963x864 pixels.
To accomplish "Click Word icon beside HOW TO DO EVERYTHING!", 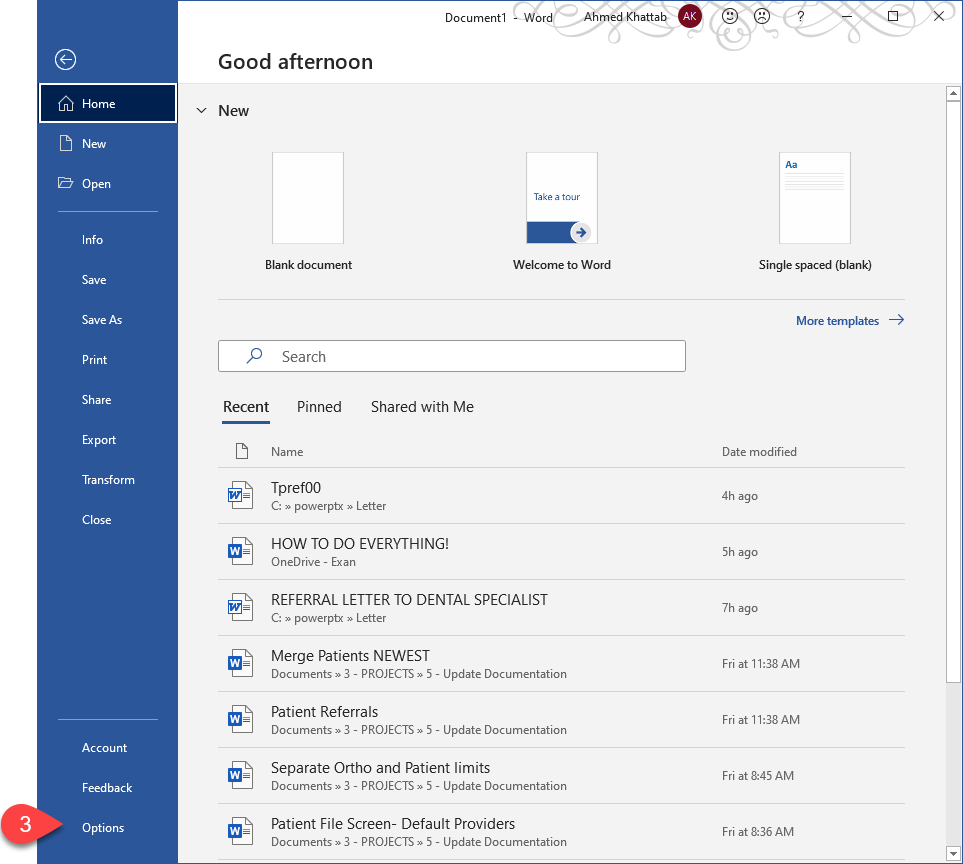I will coord(240,551).
